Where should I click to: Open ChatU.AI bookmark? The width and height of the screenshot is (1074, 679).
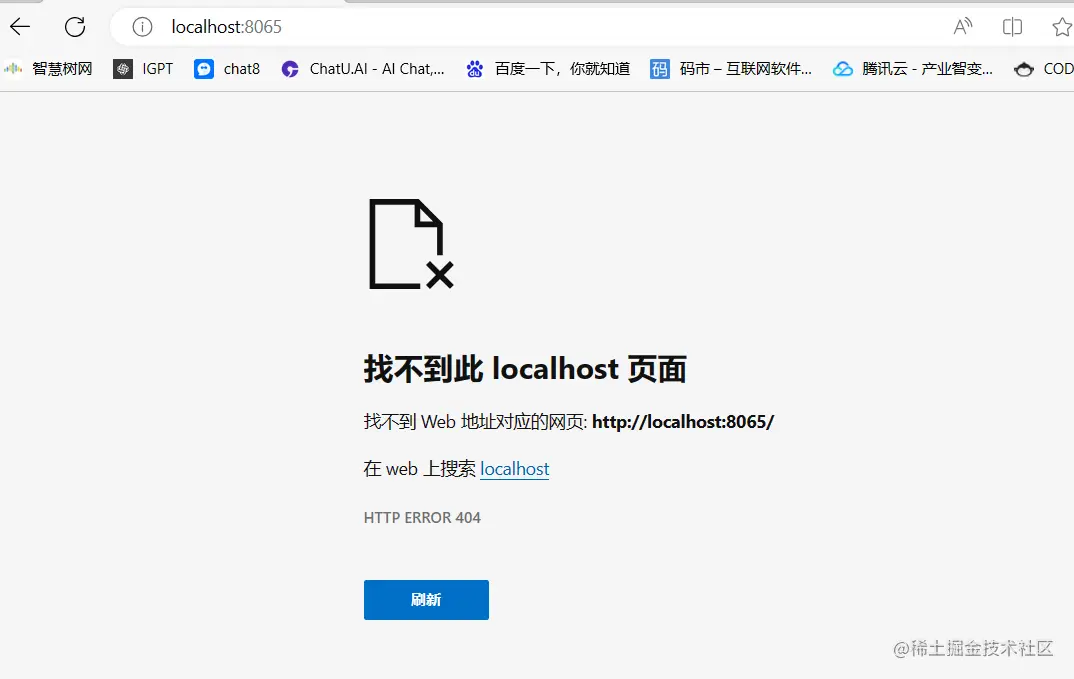click(363, 69)
